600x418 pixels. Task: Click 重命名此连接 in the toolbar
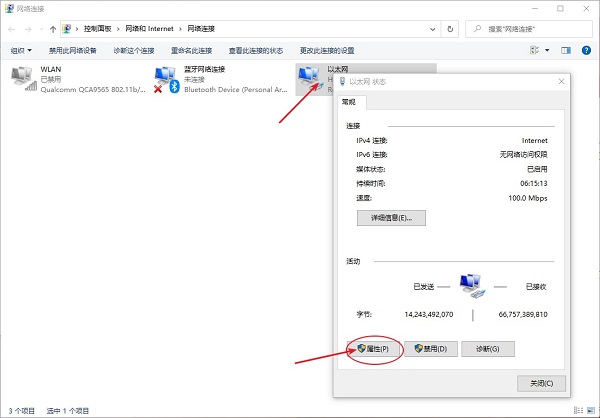coord(191,51)
